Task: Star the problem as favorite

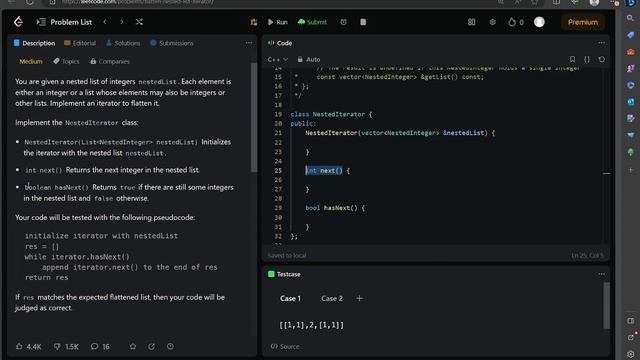Action: 133,347
